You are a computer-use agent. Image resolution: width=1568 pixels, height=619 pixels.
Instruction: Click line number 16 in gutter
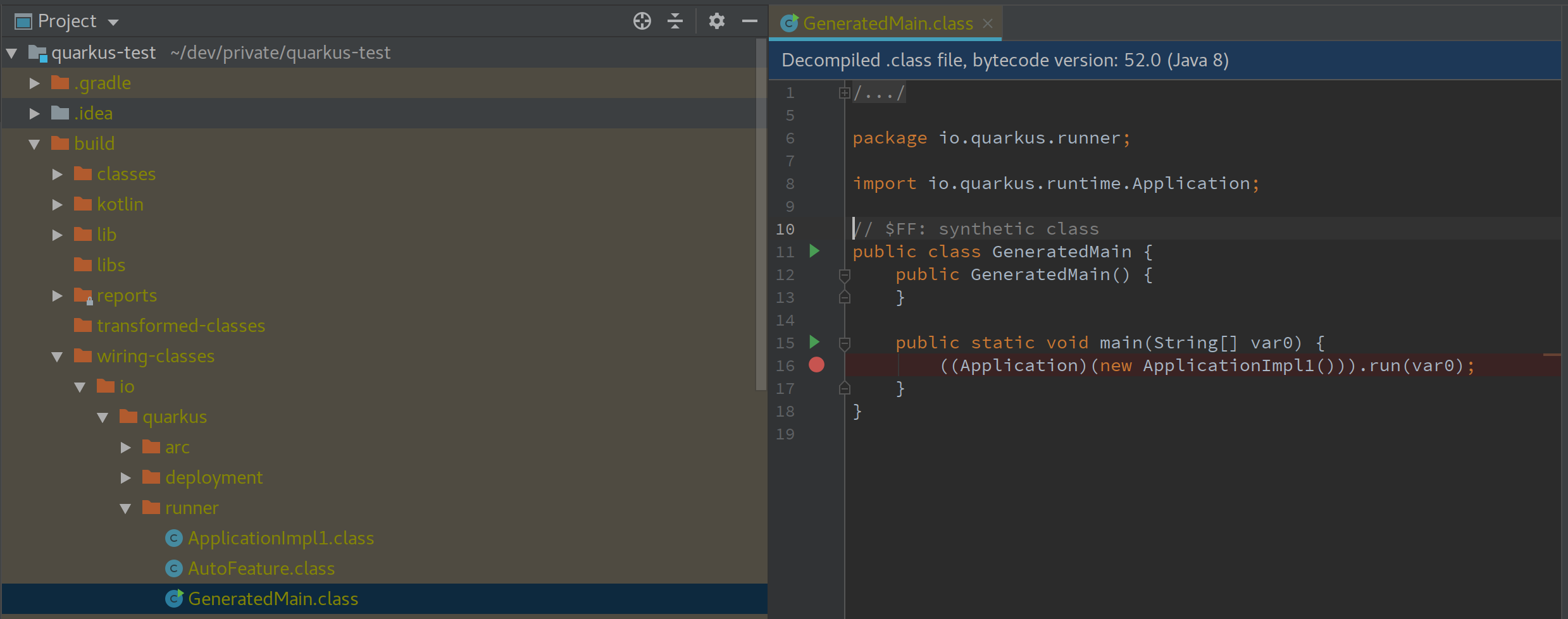(785, 366)
